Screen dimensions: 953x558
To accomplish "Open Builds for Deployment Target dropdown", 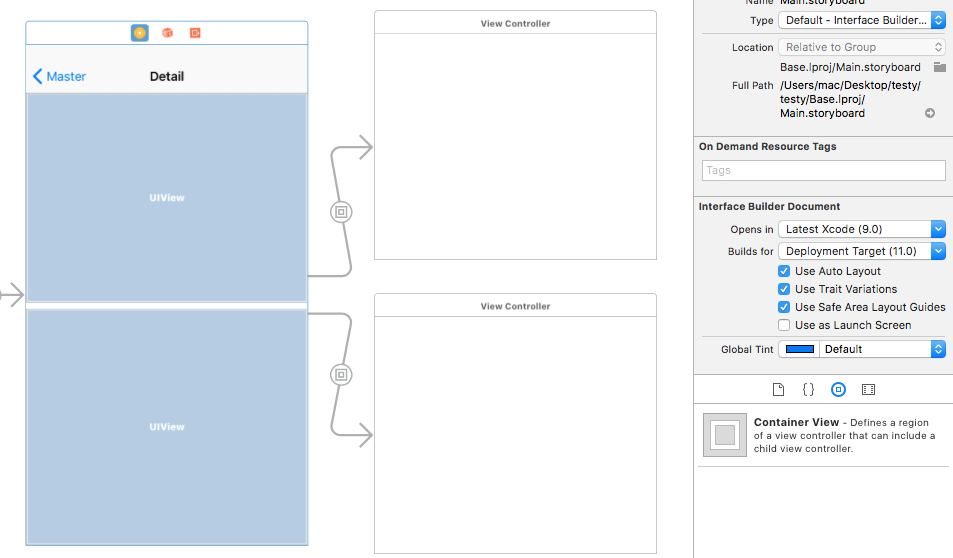I will coord(862,251).
